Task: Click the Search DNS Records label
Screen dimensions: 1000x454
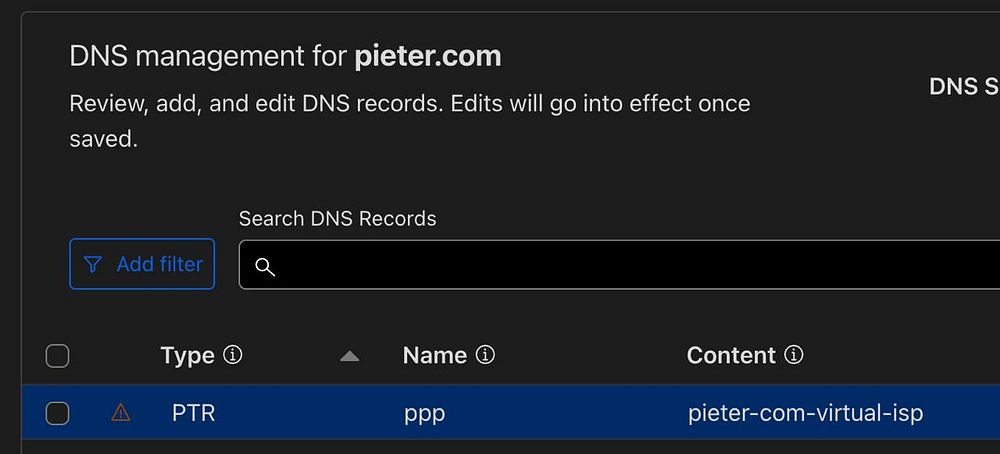Action: pyautogui.click(x=337, y=218)
